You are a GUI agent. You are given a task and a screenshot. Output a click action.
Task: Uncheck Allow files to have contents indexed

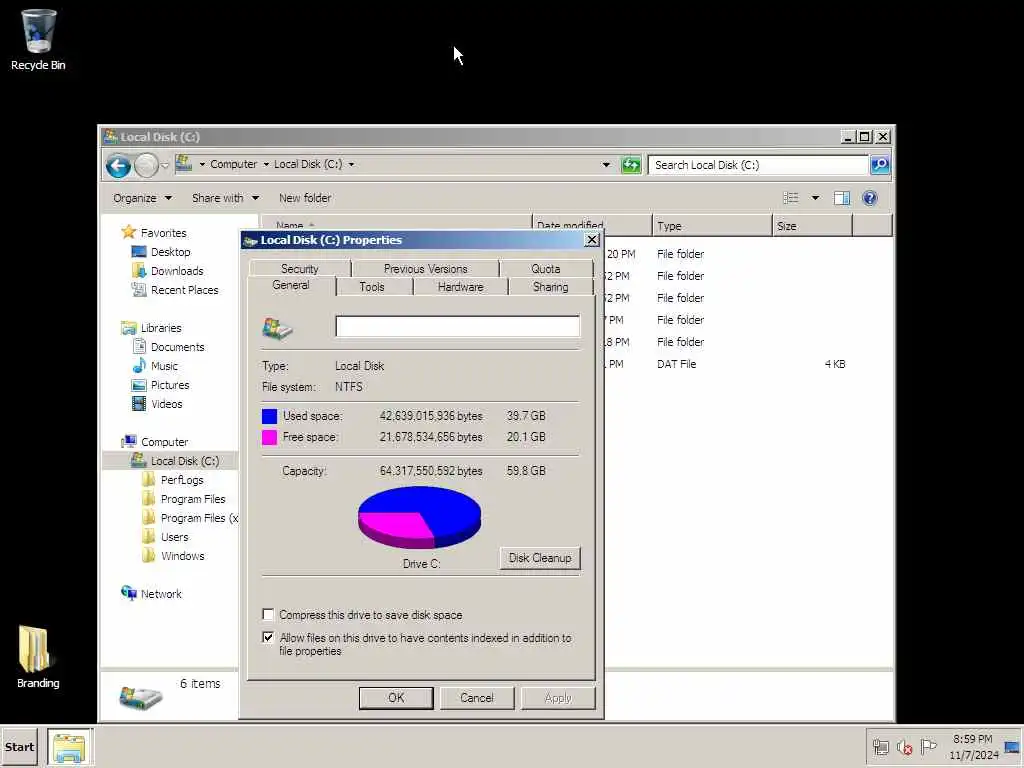coord(268,637)
